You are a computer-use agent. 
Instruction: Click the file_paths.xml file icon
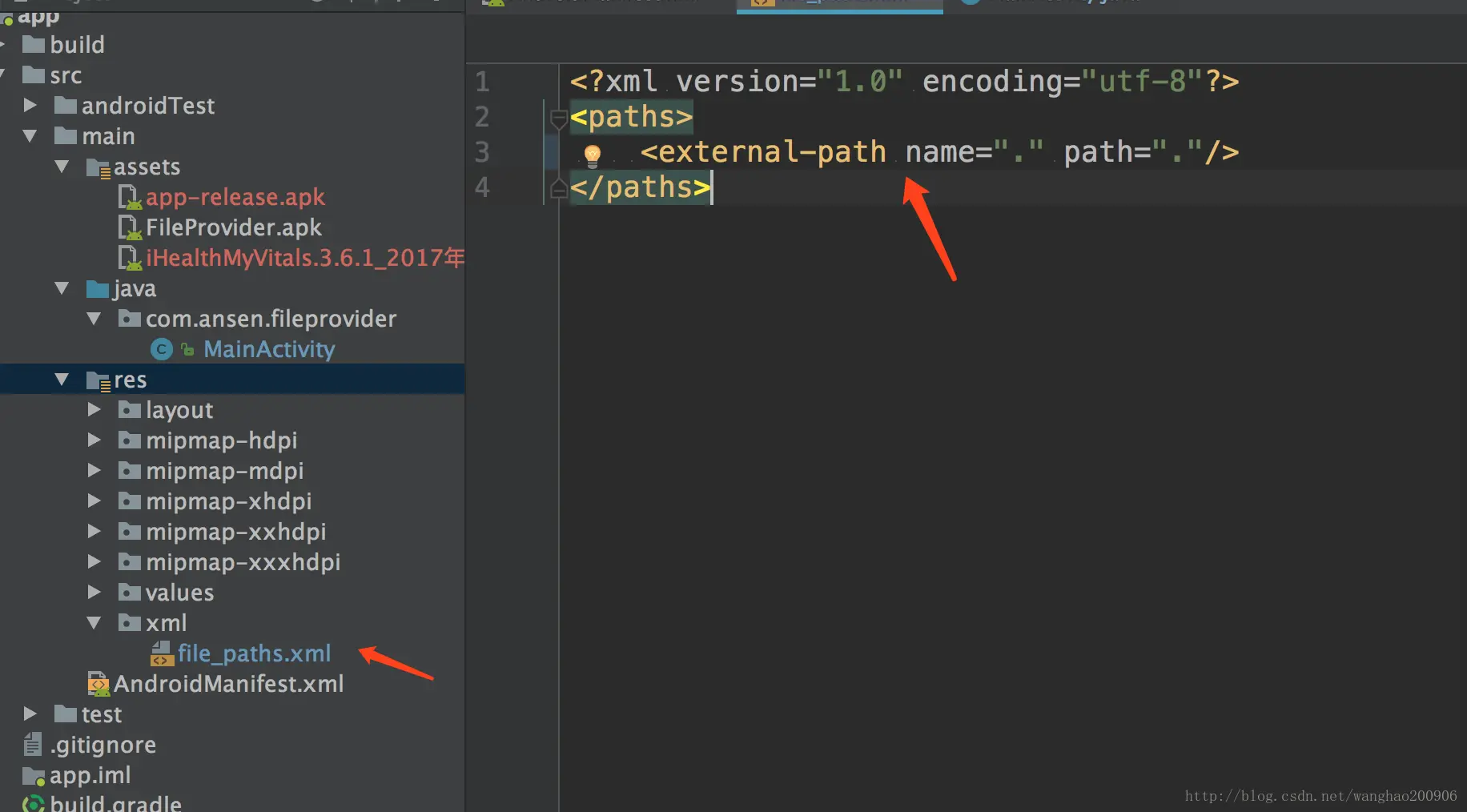point(162,653)
